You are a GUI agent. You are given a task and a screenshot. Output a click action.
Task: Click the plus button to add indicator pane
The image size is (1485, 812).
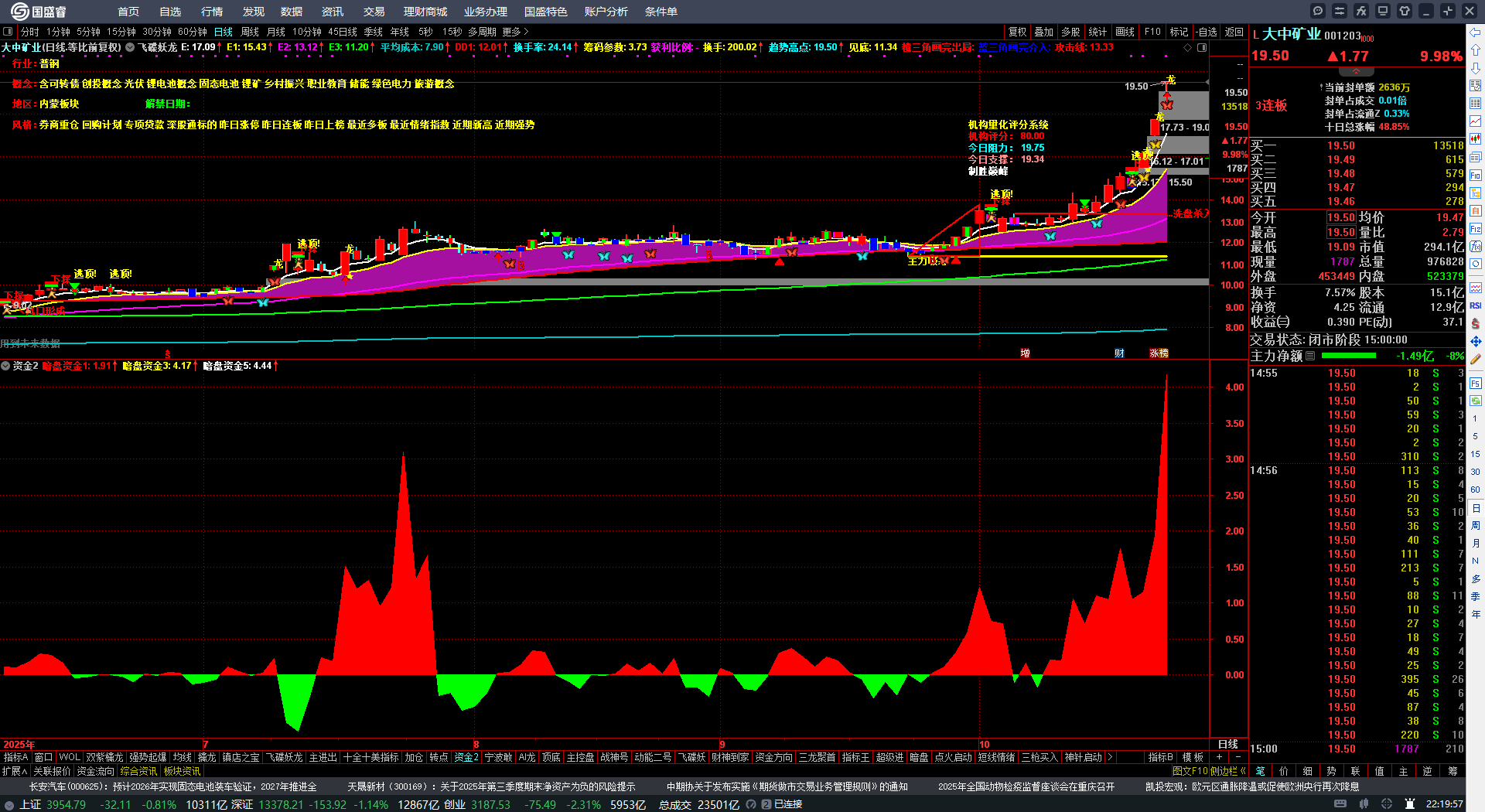coord(1219,757)
